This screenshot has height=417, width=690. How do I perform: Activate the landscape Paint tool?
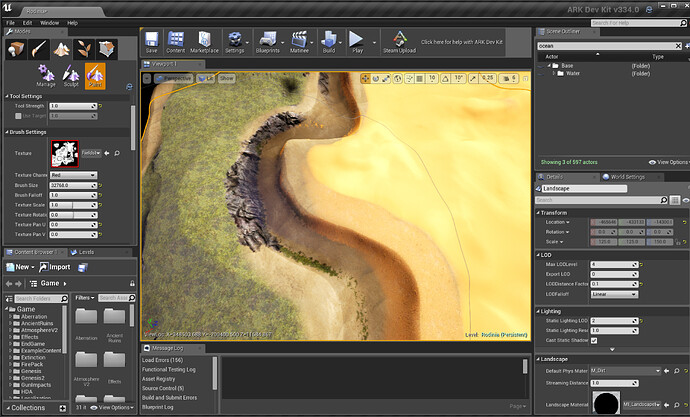click(95, 76)
